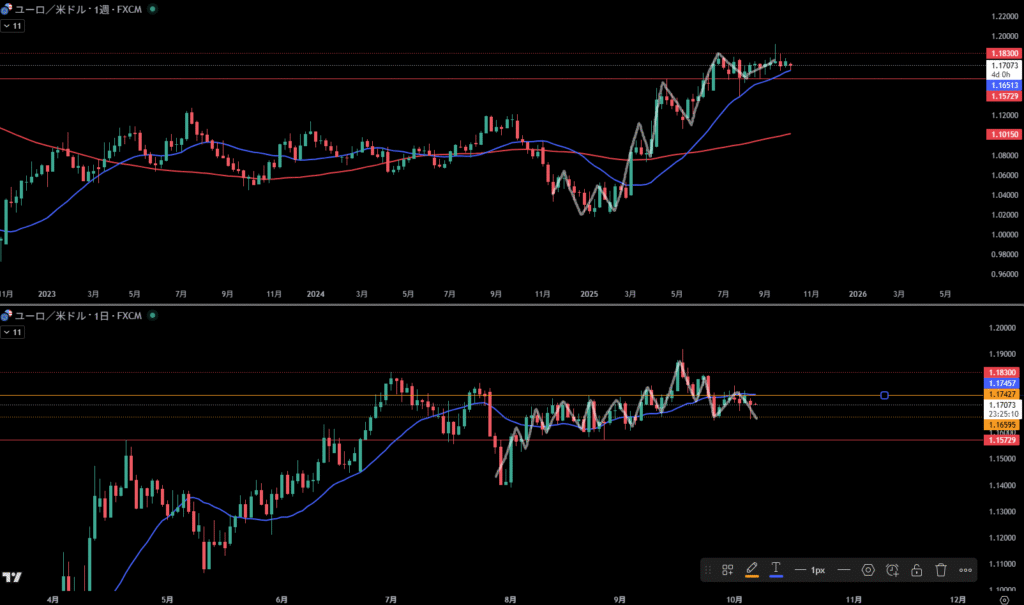Click the daily EUR/USD symbol title
The width and height of the screenshot is (1024, 605).
click(75, 315)
